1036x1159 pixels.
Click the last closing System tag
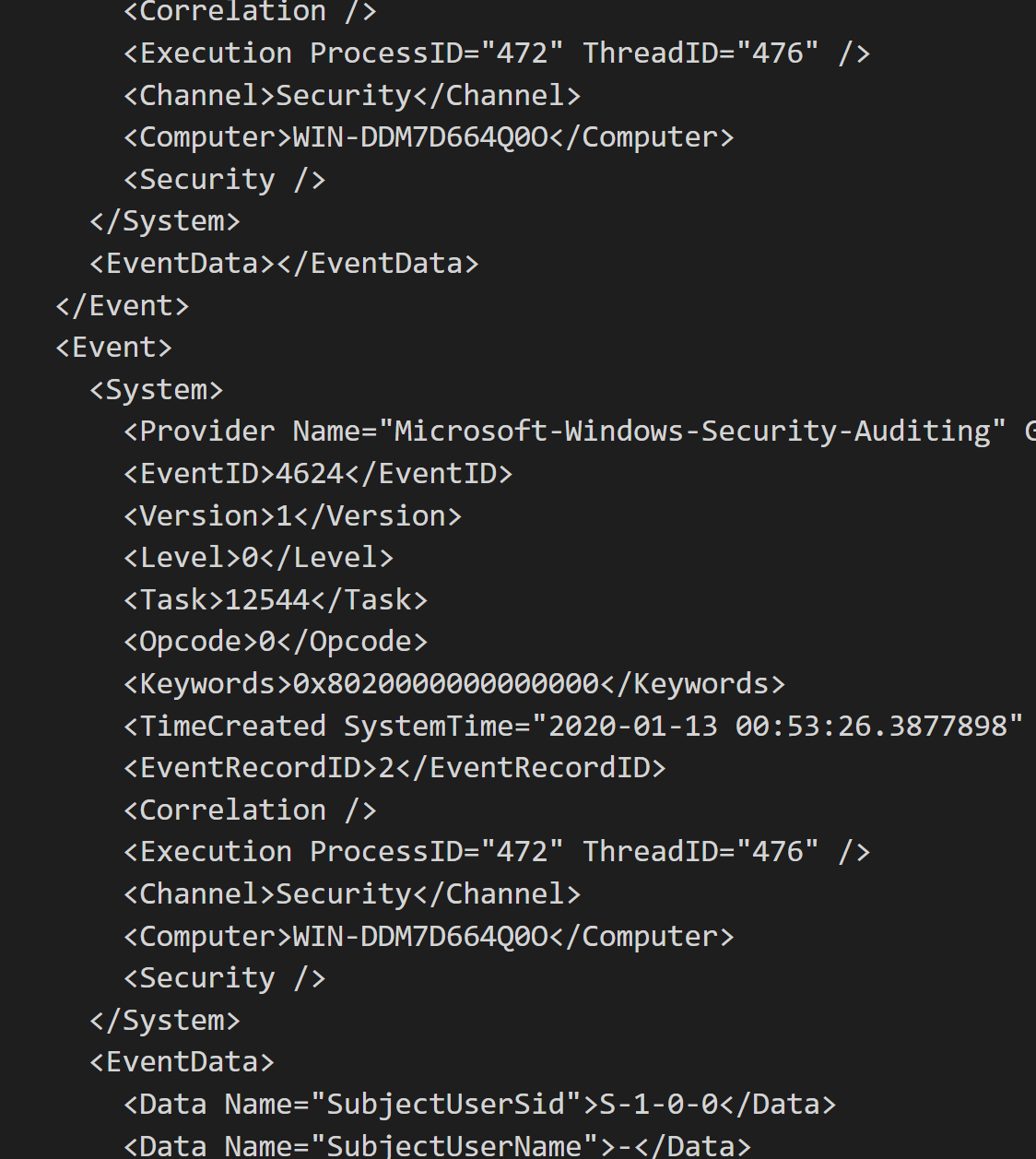pos(165,1021)
